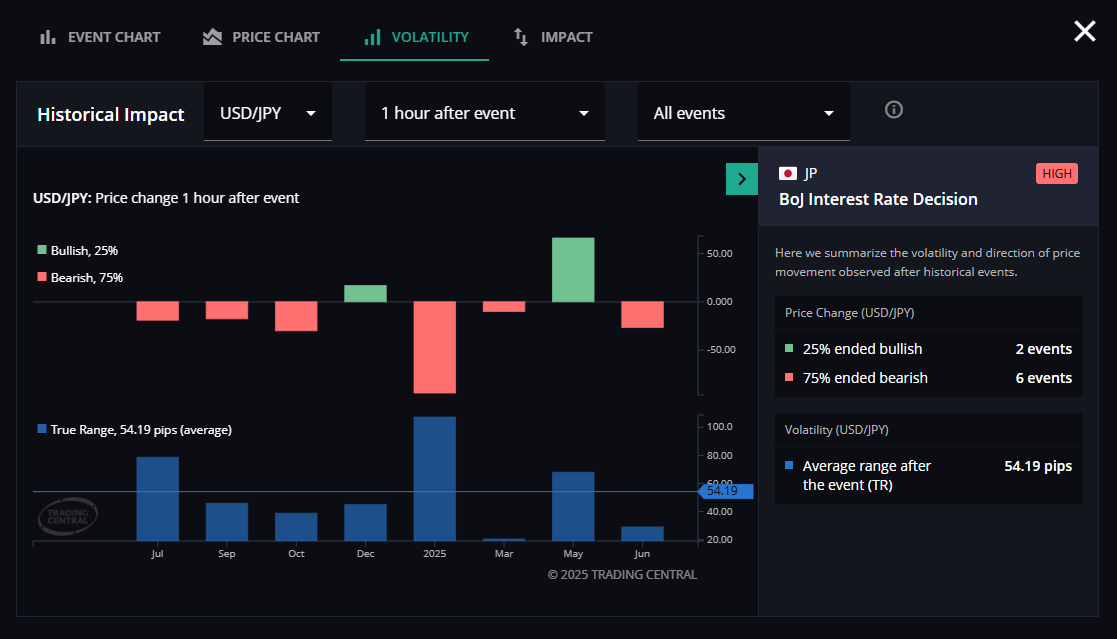Click the 75% ended bearish row
The image size is (1117, 639).
coord(928,378)
